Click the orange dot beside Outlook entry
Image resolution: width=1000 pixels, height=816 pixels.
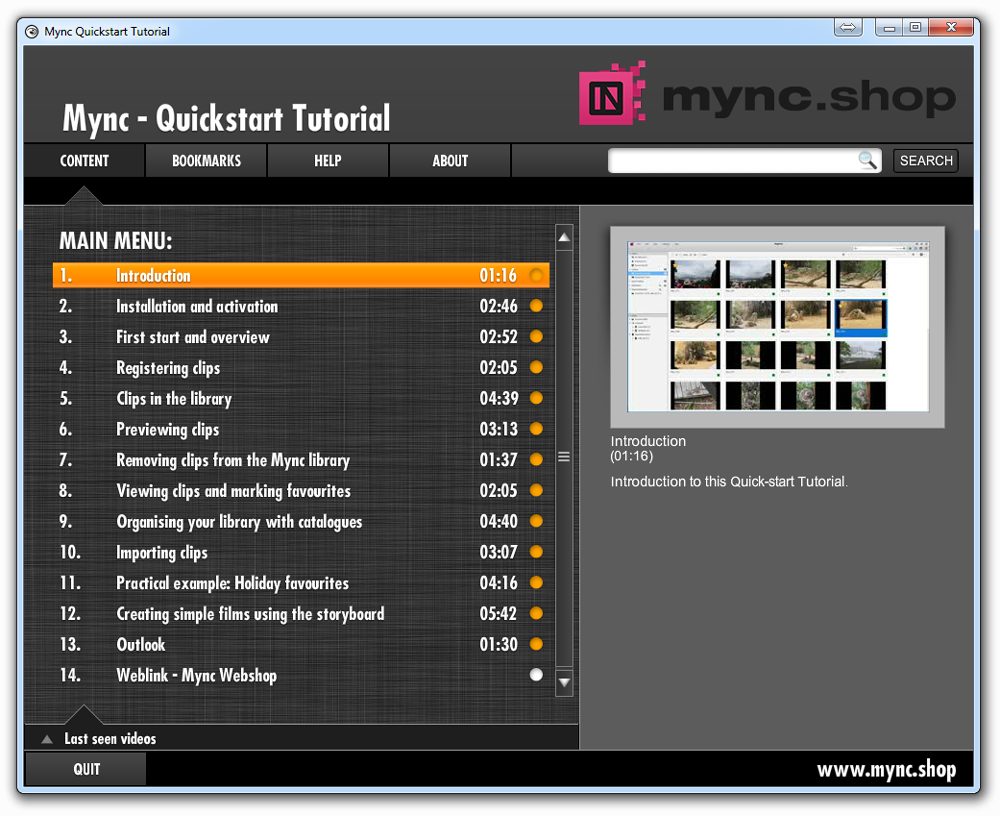tap(536, 644)
